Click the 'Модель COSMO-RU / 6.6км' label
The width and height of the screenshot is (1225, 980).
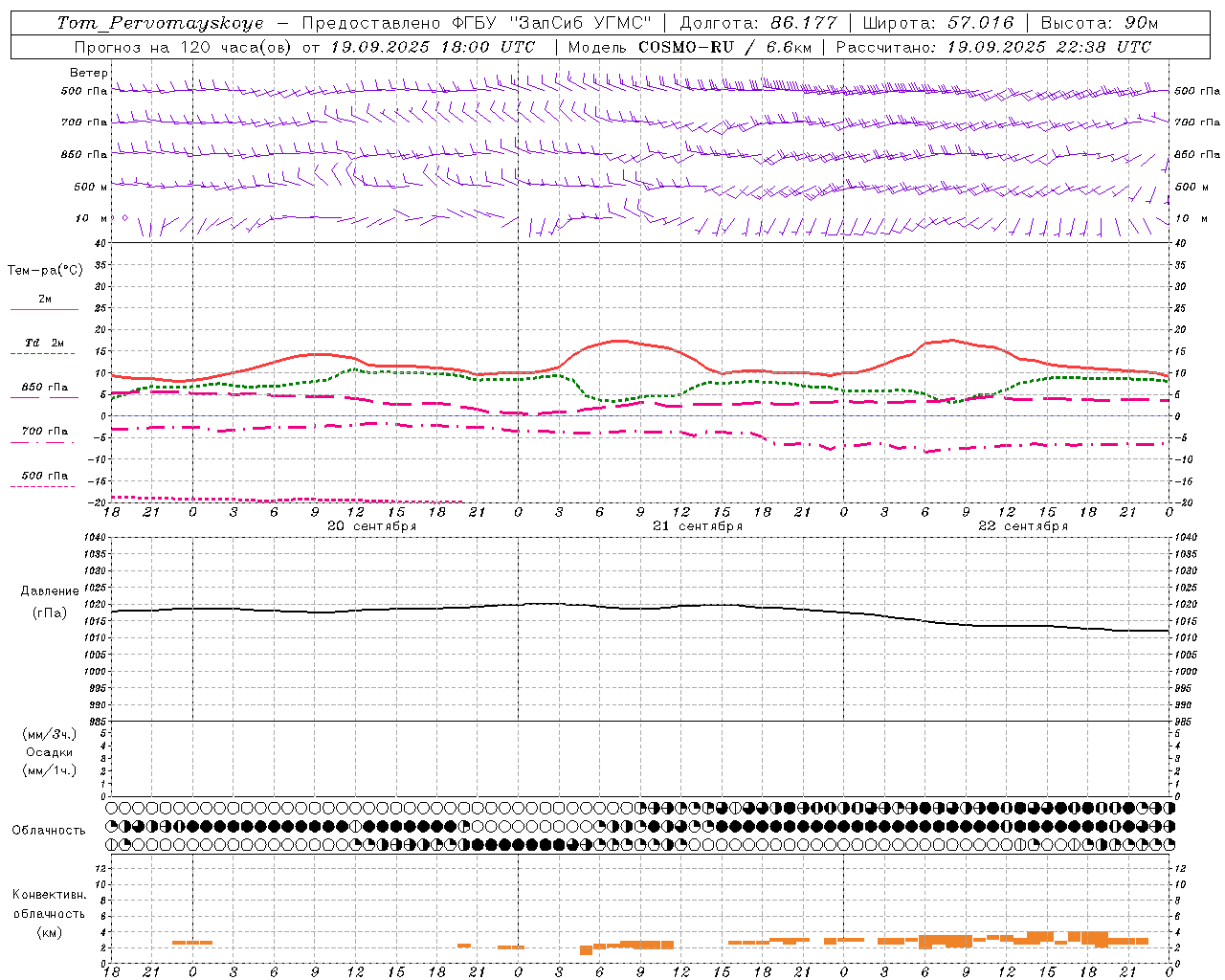tap(689, 47)
